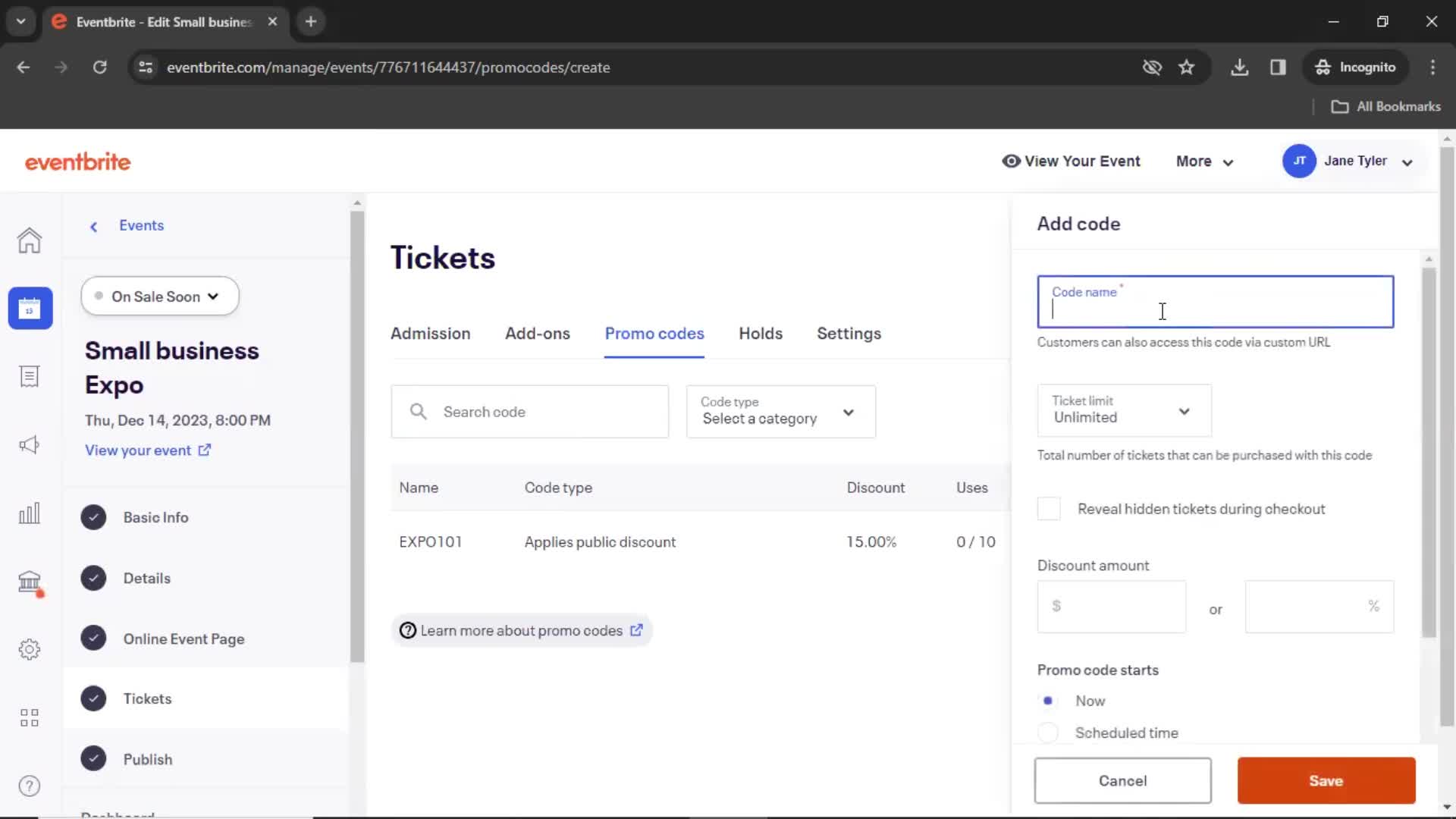Image resolution: width=1456 pixels, height=819 pixels.
Task: Open browser downloads icon
Action: [1240, 67]
